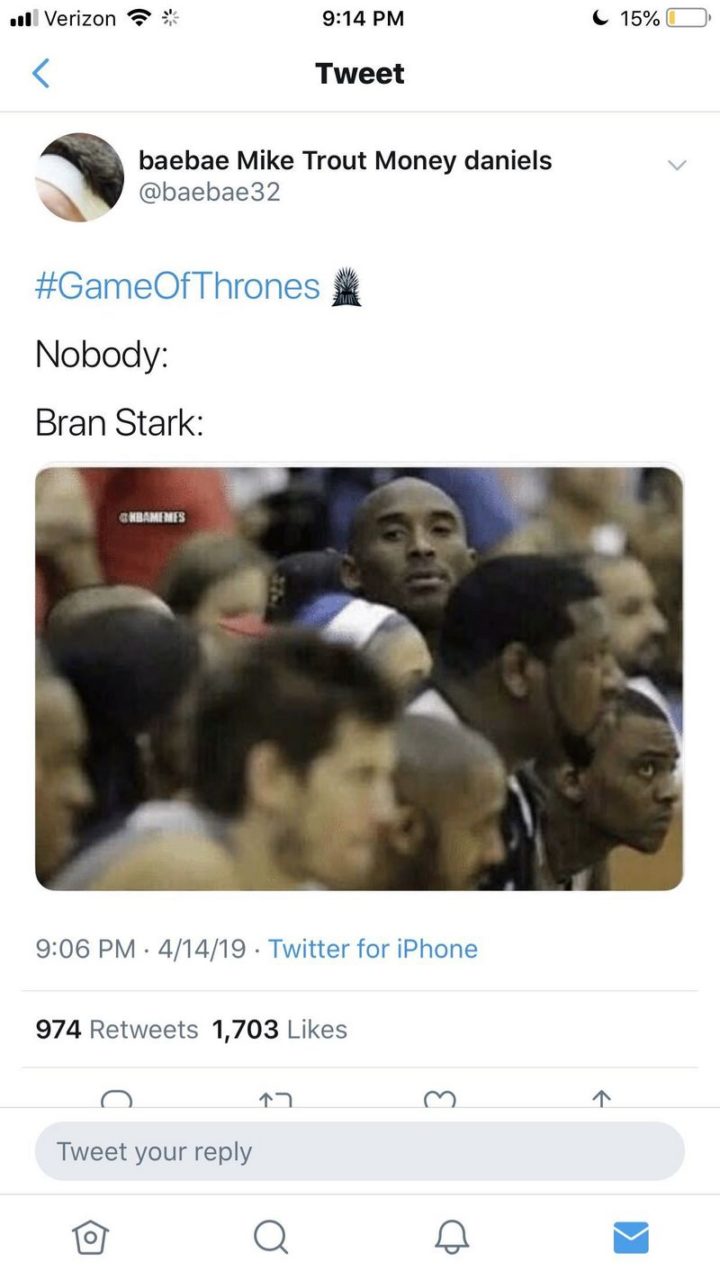Open the #GameOfThrones hashtag link
Viewport: 720px width, 1280px height.
[177, 287]
